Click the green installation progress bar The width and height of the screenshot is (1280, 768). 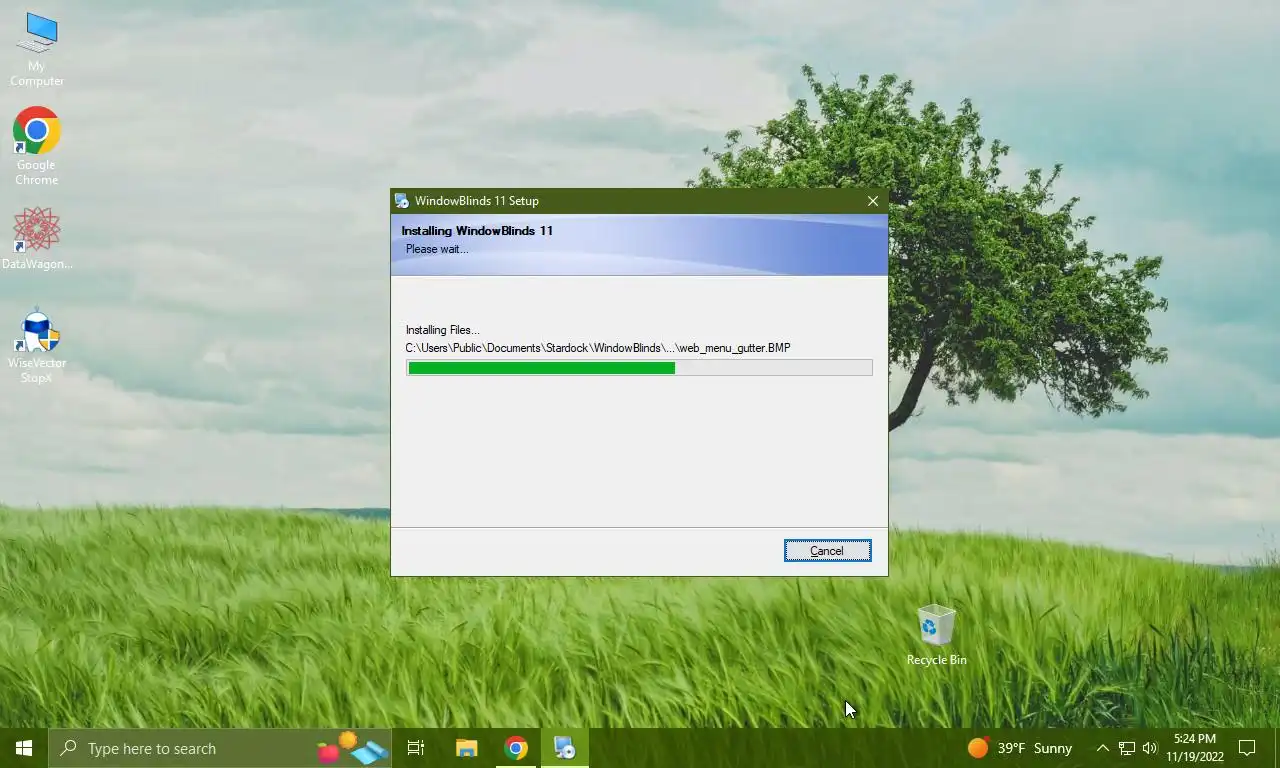[639, 368]
